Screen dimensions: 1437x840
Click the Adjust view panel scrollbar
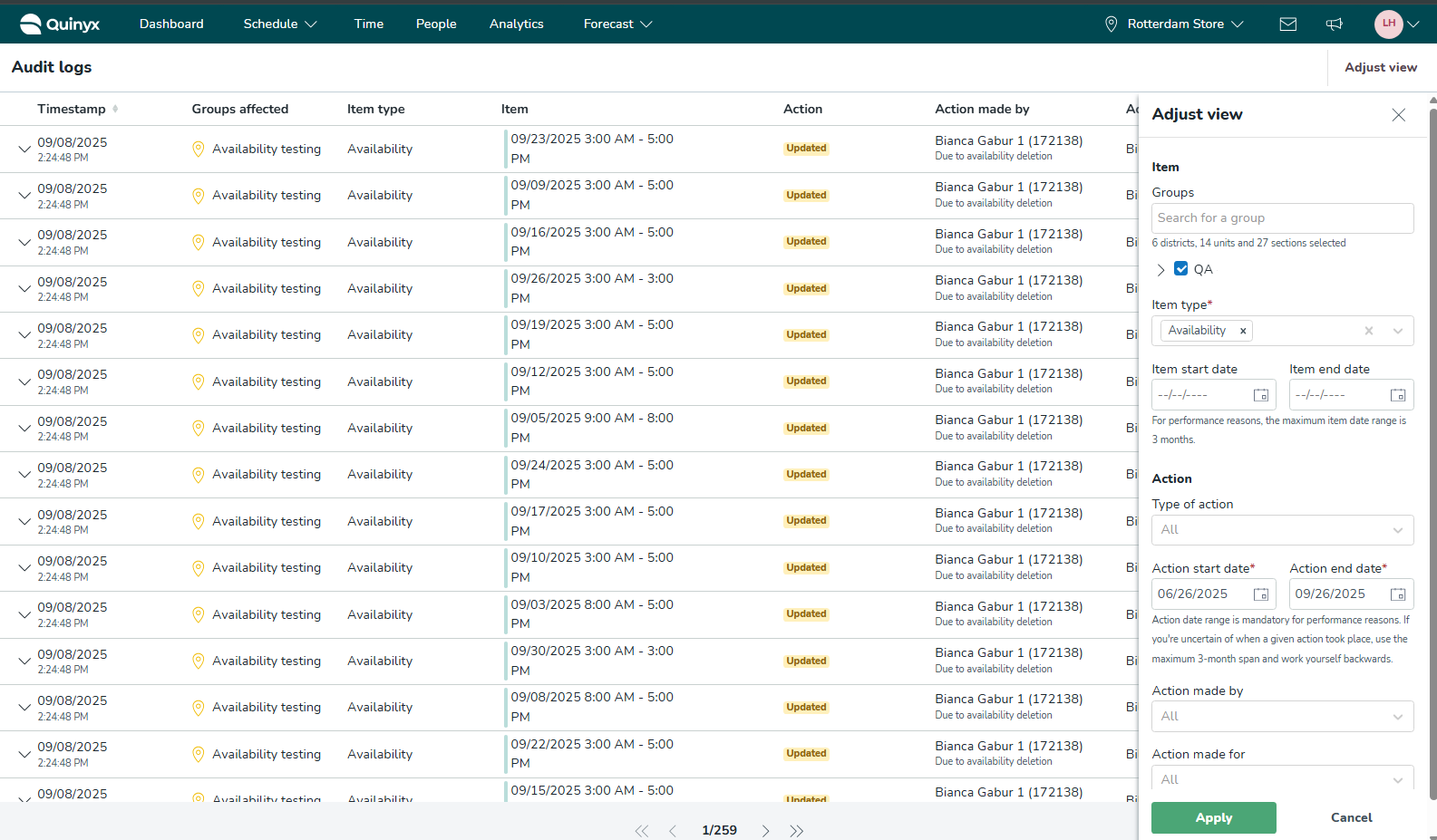coord(1432,453)
